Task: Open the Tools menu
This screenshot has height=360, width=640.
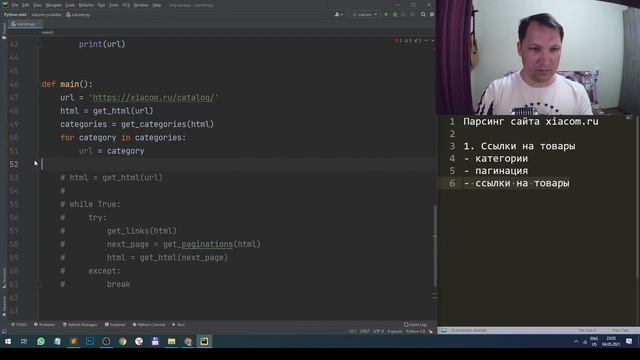Action: (x=114, y=5)
